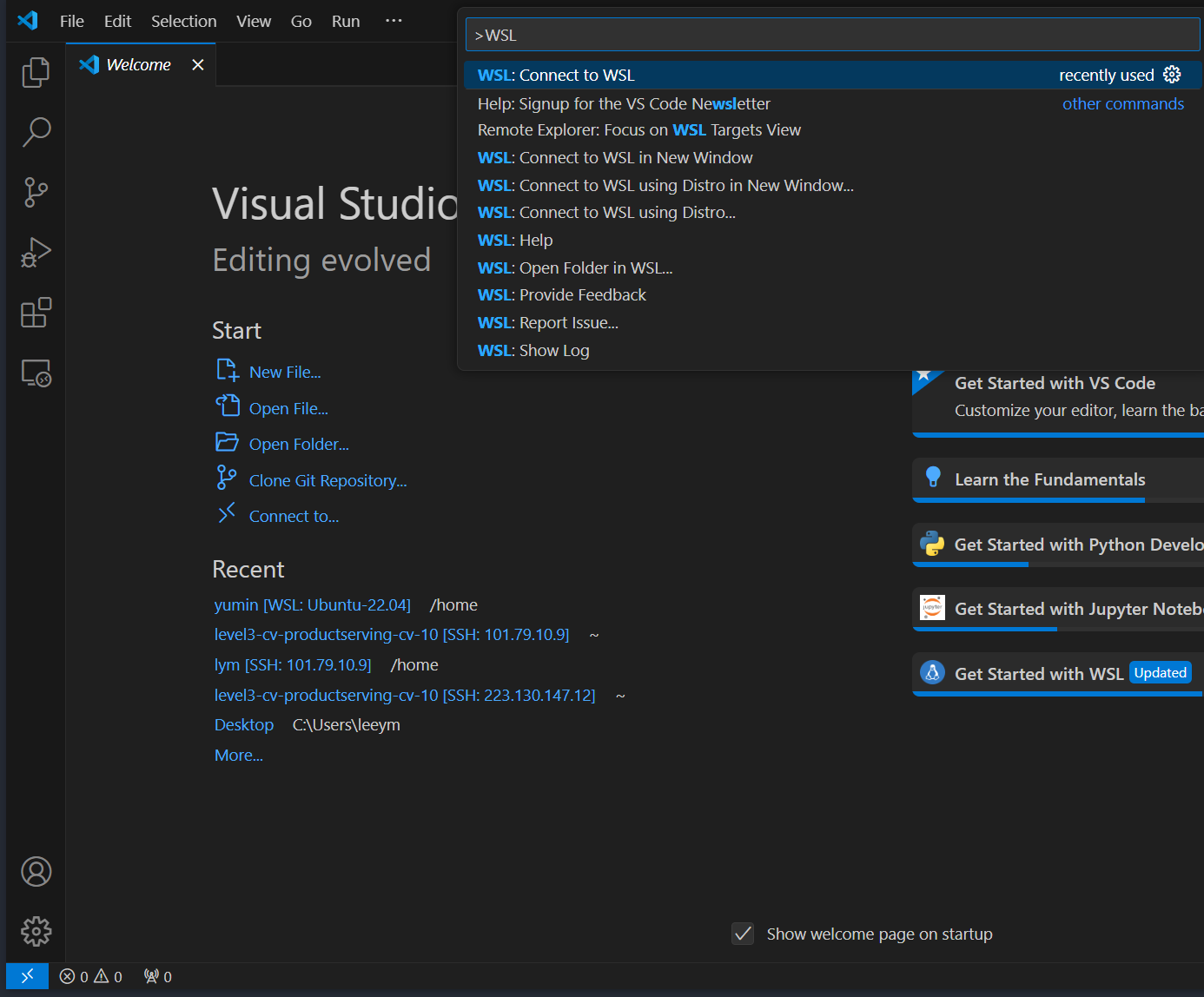Screen dimensions: 1204x997
Task: Open Get Started with Jupyter Notebooks walkthrough
Action: 1058,609
